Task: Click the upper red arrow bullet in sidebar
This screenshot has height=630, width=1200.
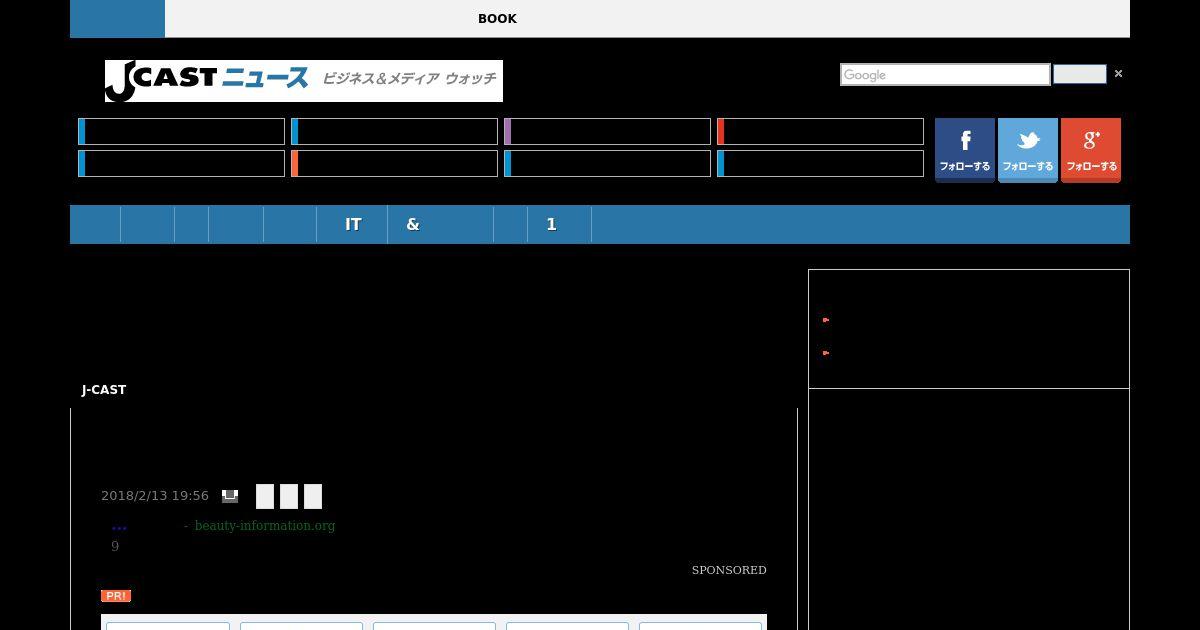Action: [826, 320]
